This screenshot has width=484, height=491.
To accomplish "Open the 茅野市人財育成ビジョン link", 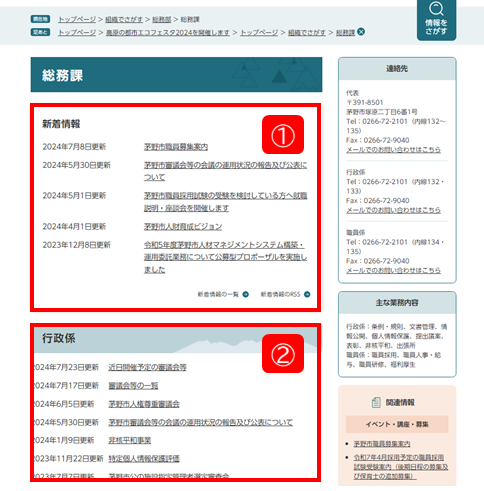I will [183, 227].
